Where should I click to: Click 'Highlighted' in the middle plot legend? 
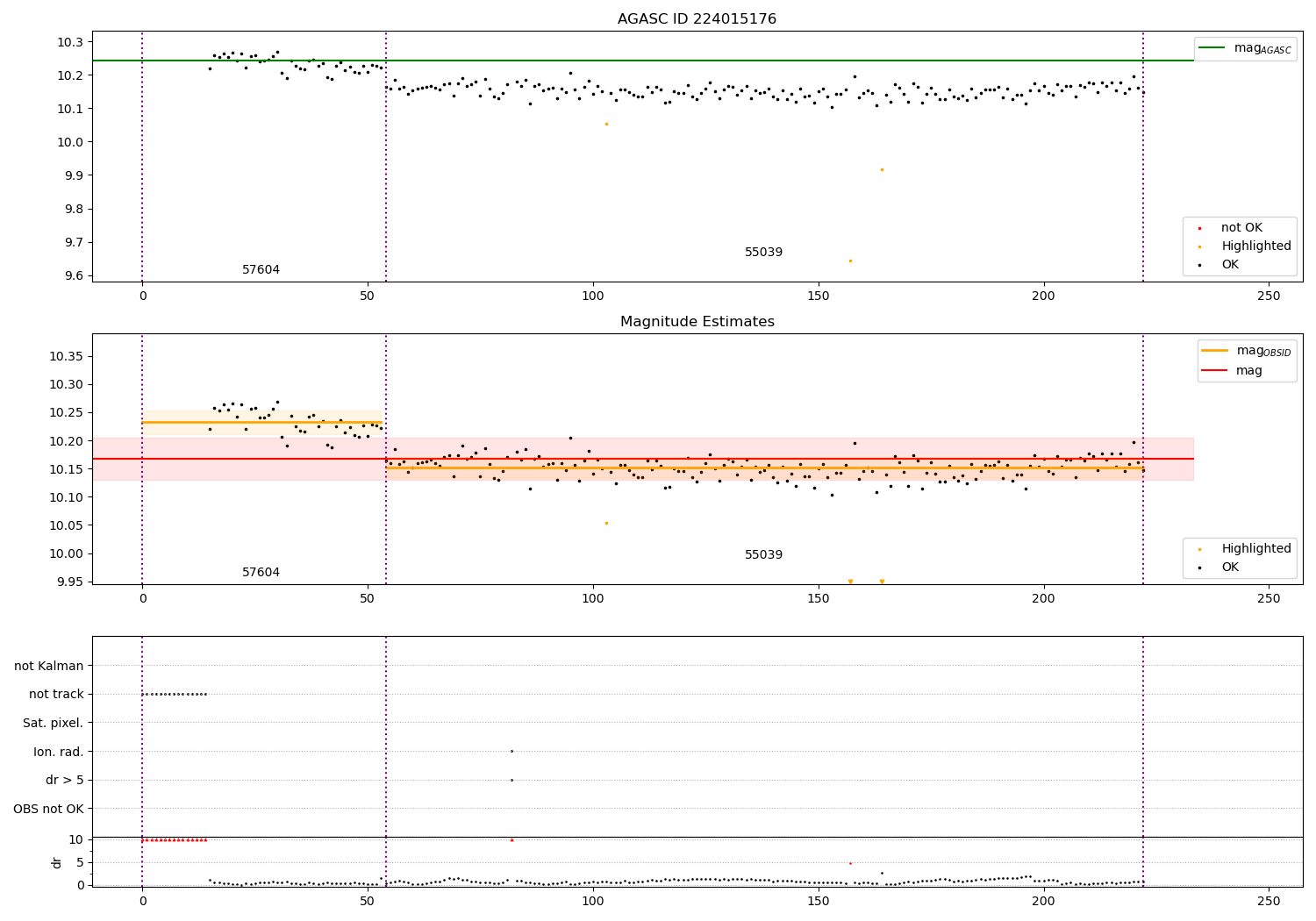(x=1256, y=549)
